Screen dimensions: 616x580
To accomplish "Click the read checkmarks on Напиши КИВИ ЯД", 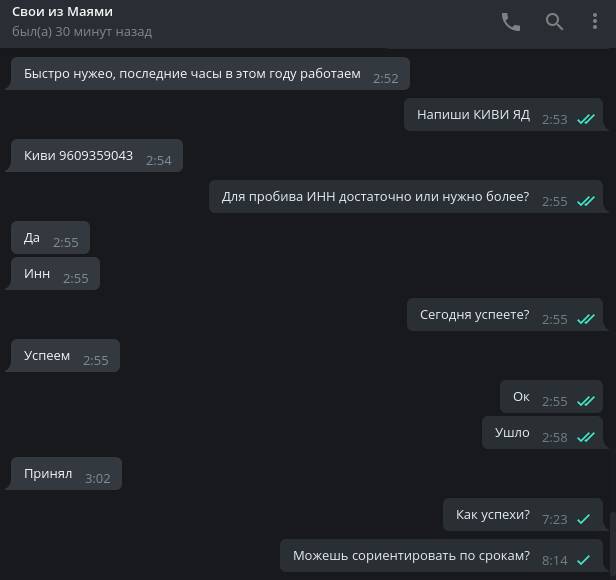I will click(586, 119).
